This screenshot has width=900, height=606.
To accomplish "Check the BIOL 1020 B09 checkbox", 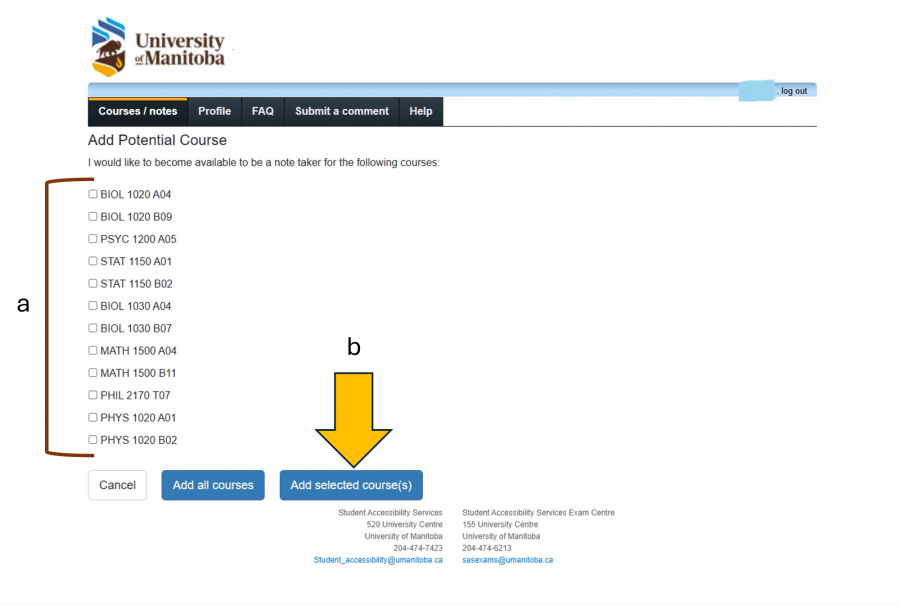I will (x=92, y=216).
